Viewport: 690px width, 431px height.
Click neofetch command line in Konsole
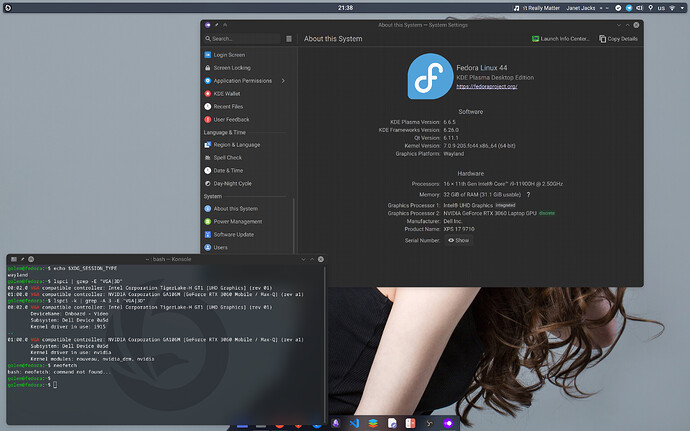[42, 365]
